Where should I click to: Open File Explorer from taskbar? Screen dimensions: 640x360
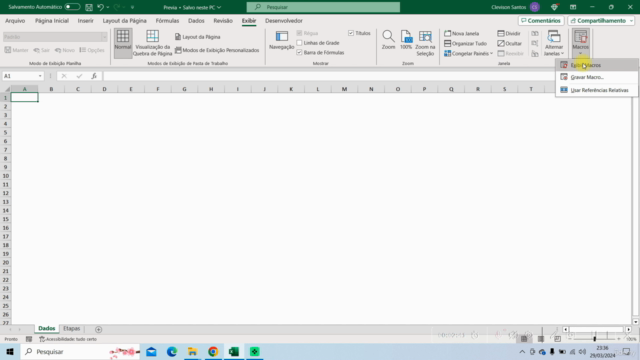192,351
